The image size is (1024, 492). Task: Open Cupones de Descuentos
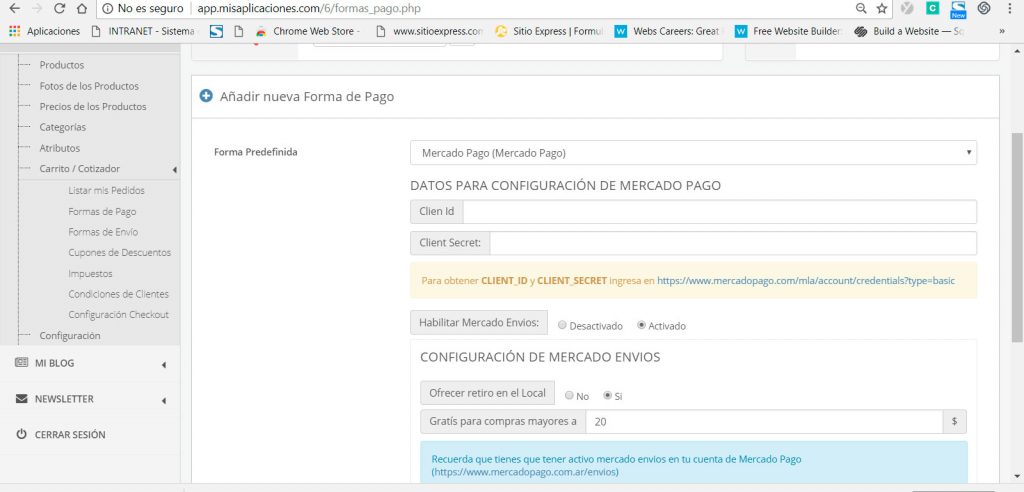[x=120, y=252]
